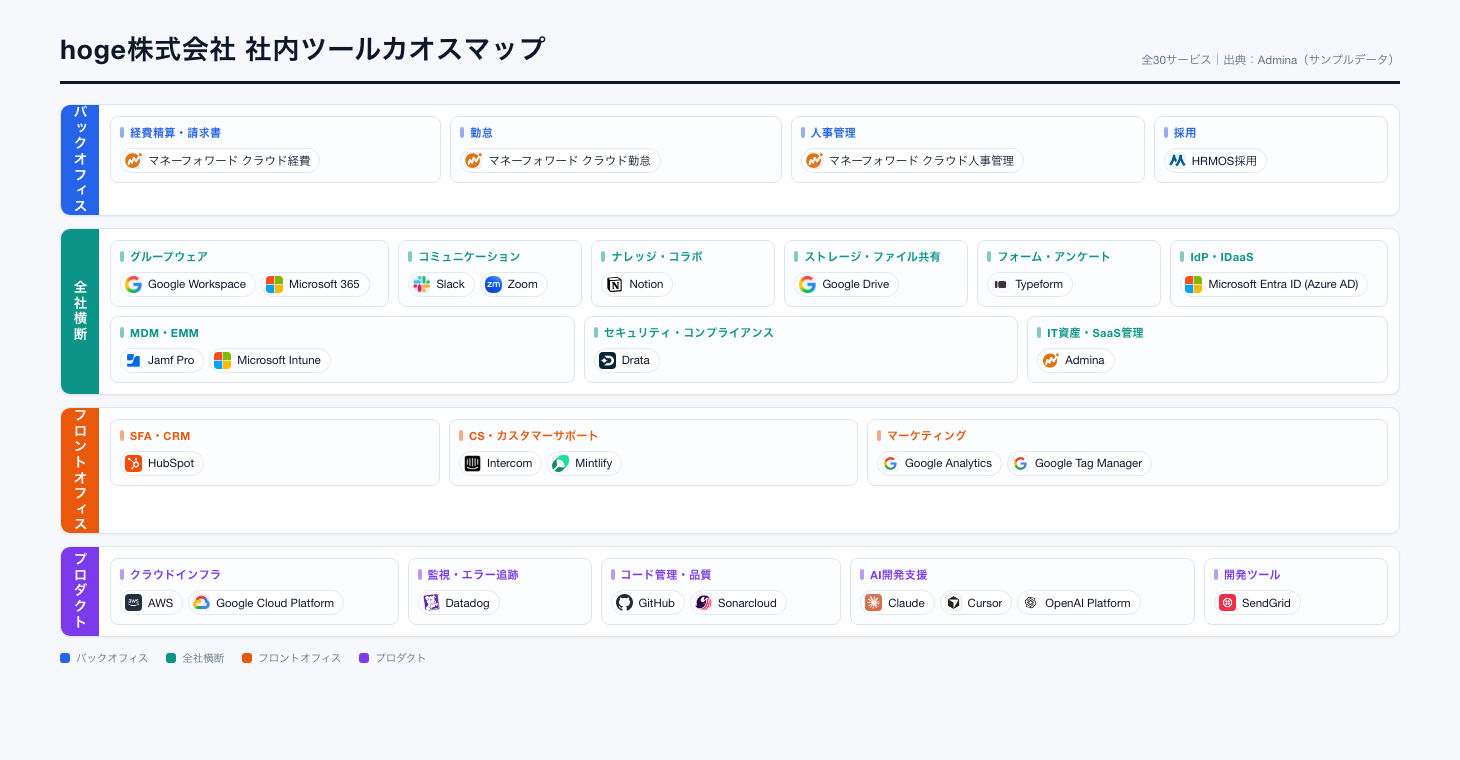
Task: Click the コミュニケーション section heading
Action: point(469,257)
